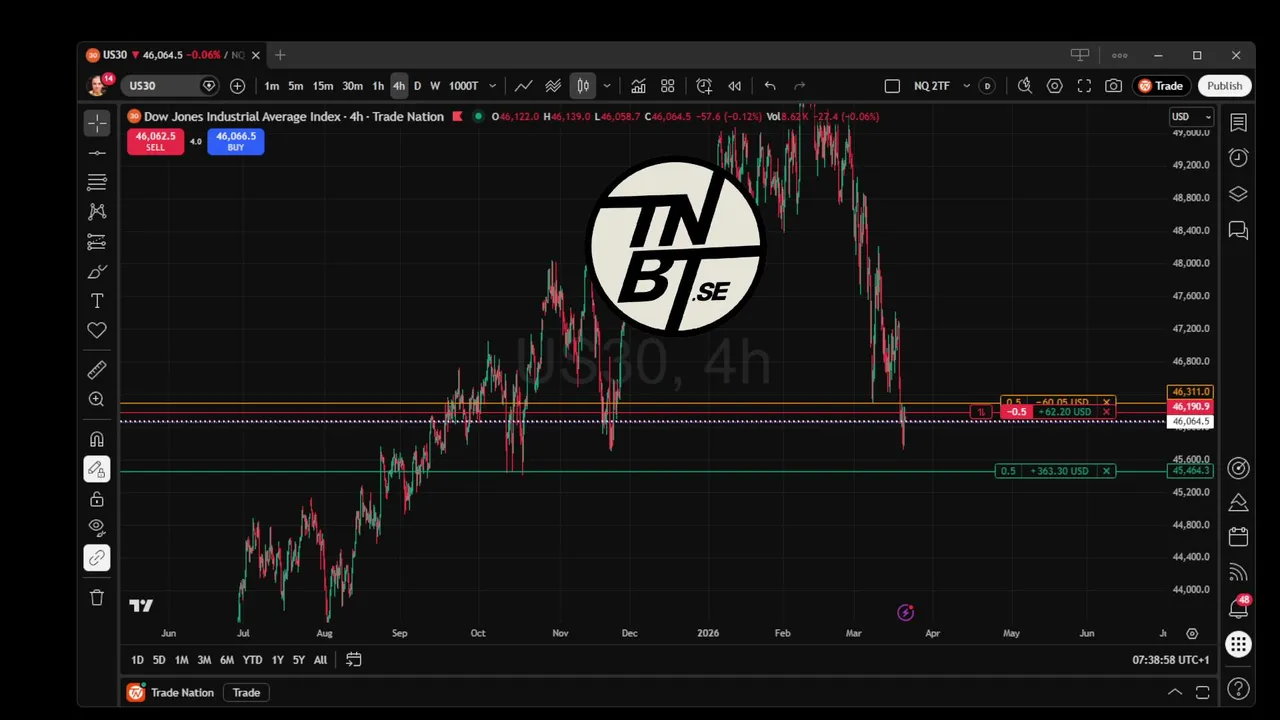Screen dimensions: 1280x720
Task: Select the crosshair cursor tool
Action: (97, 123)
